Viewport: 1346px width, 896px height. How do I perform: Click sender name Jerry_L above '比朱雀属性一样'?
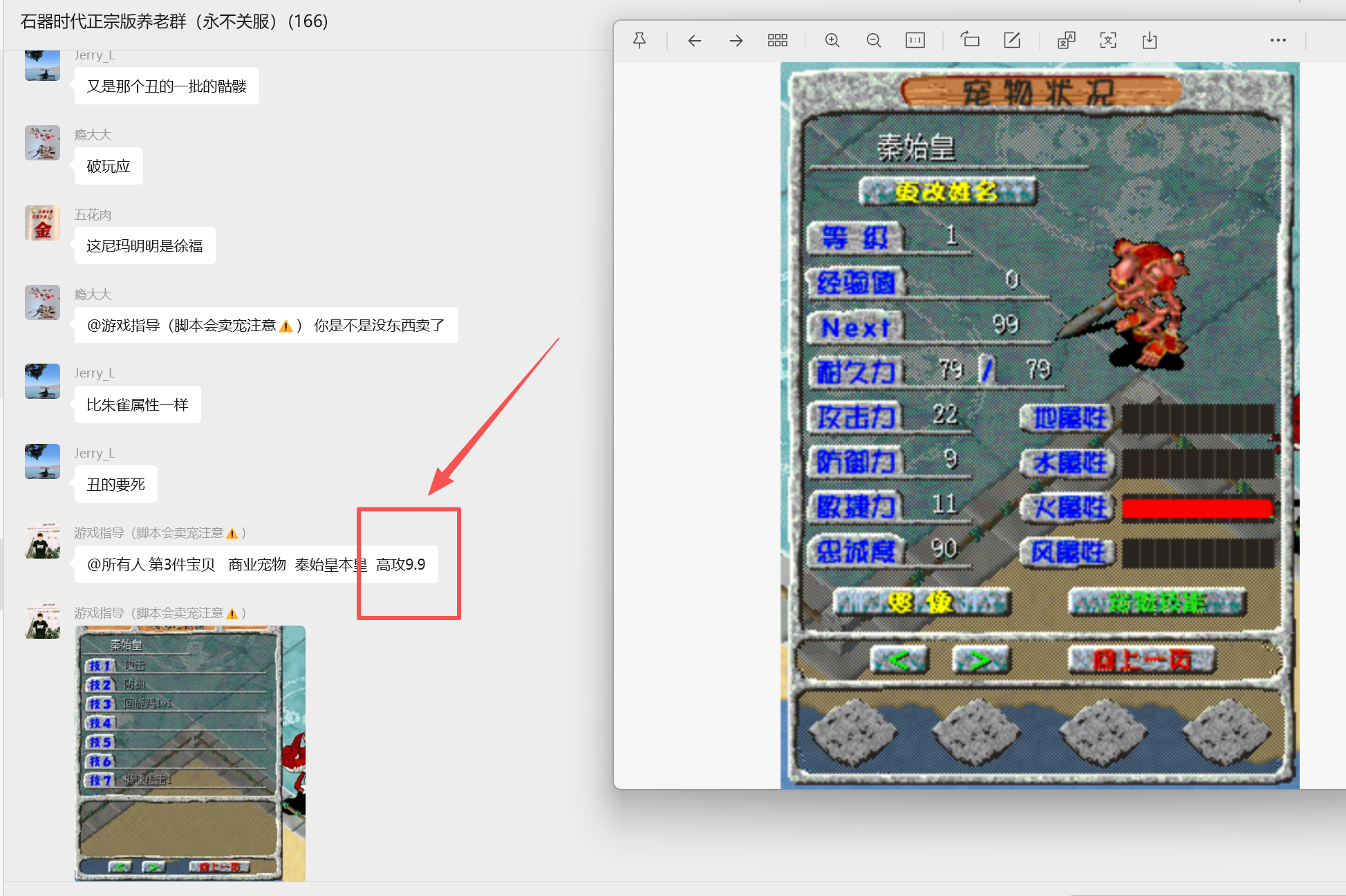pos(95,373)
